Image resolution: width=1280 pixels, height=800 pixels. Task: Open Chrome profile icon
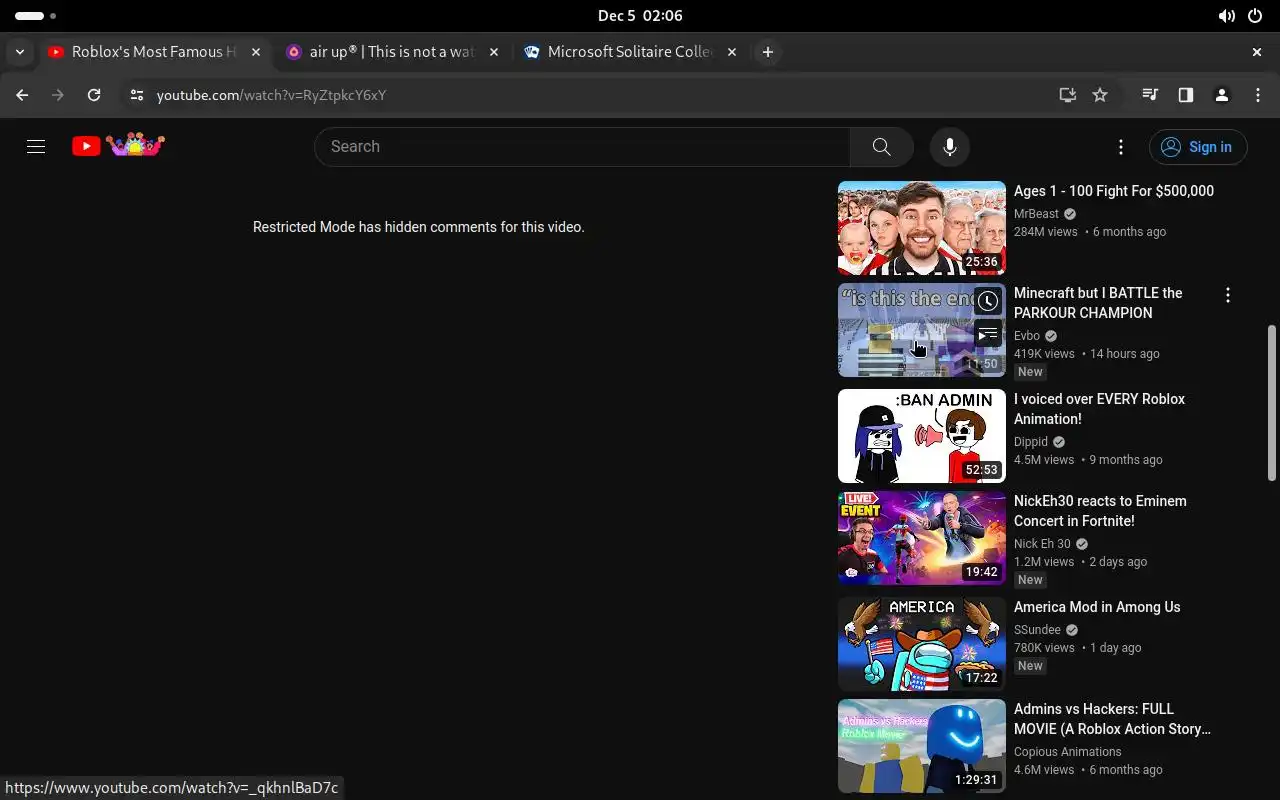1221,95
